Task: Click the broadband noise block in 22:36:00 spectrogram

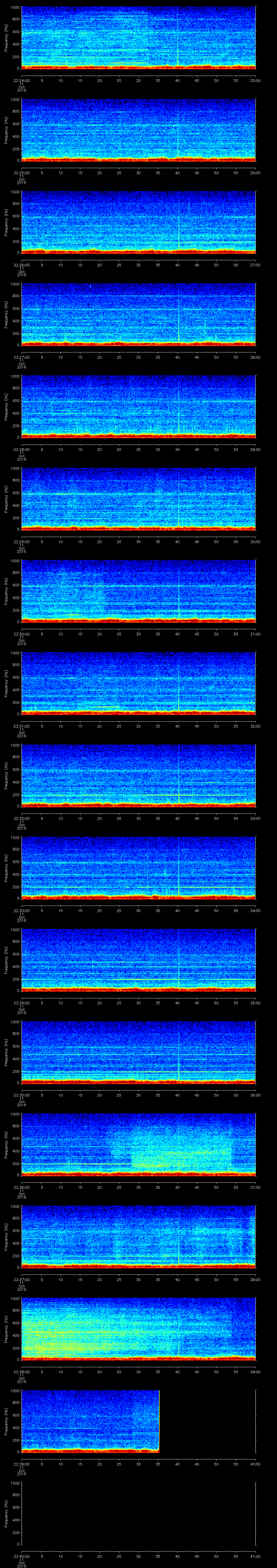Action: 183,1144
